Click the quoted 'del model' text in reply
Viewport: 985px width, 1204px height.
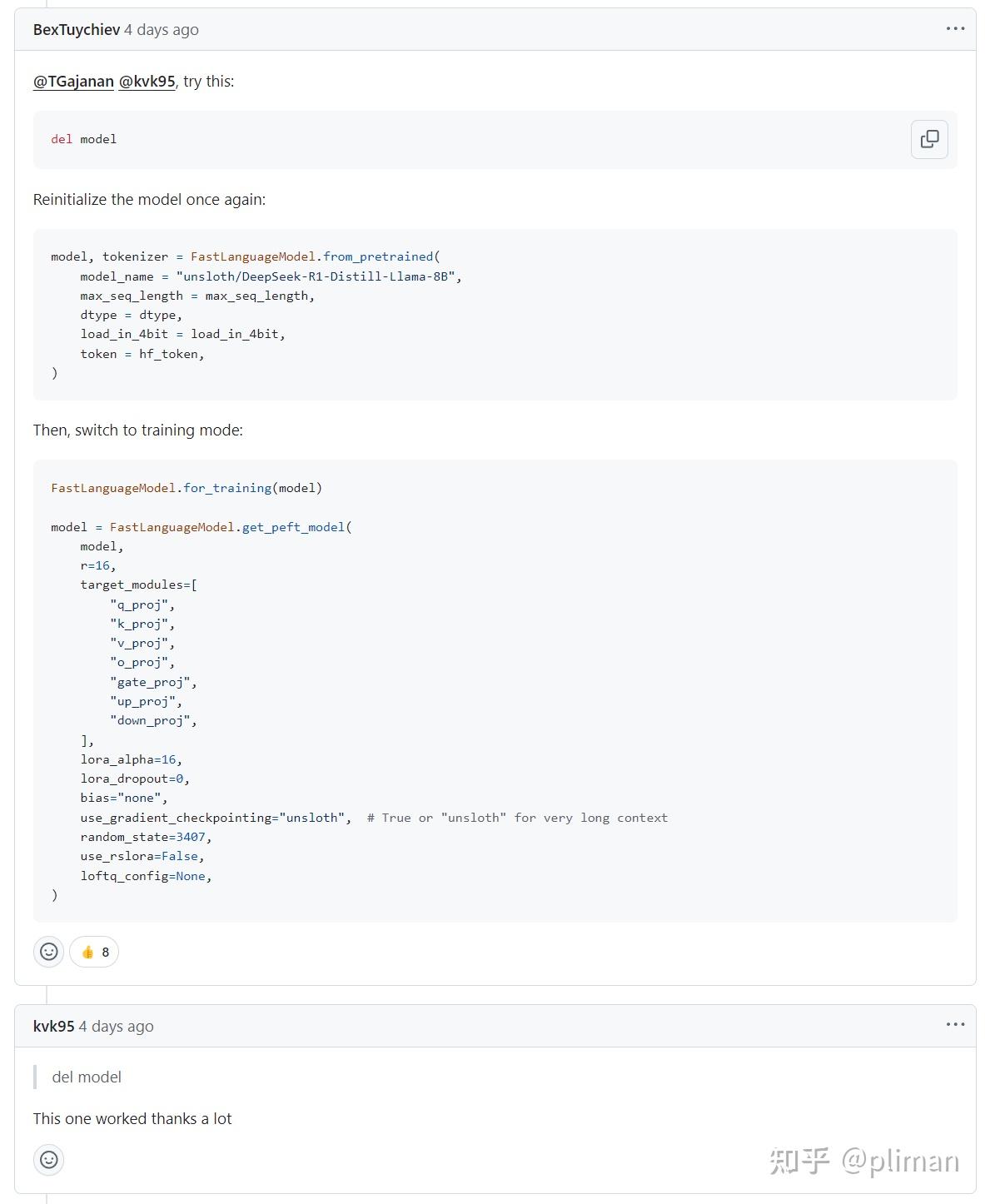tap(87, 1077)
